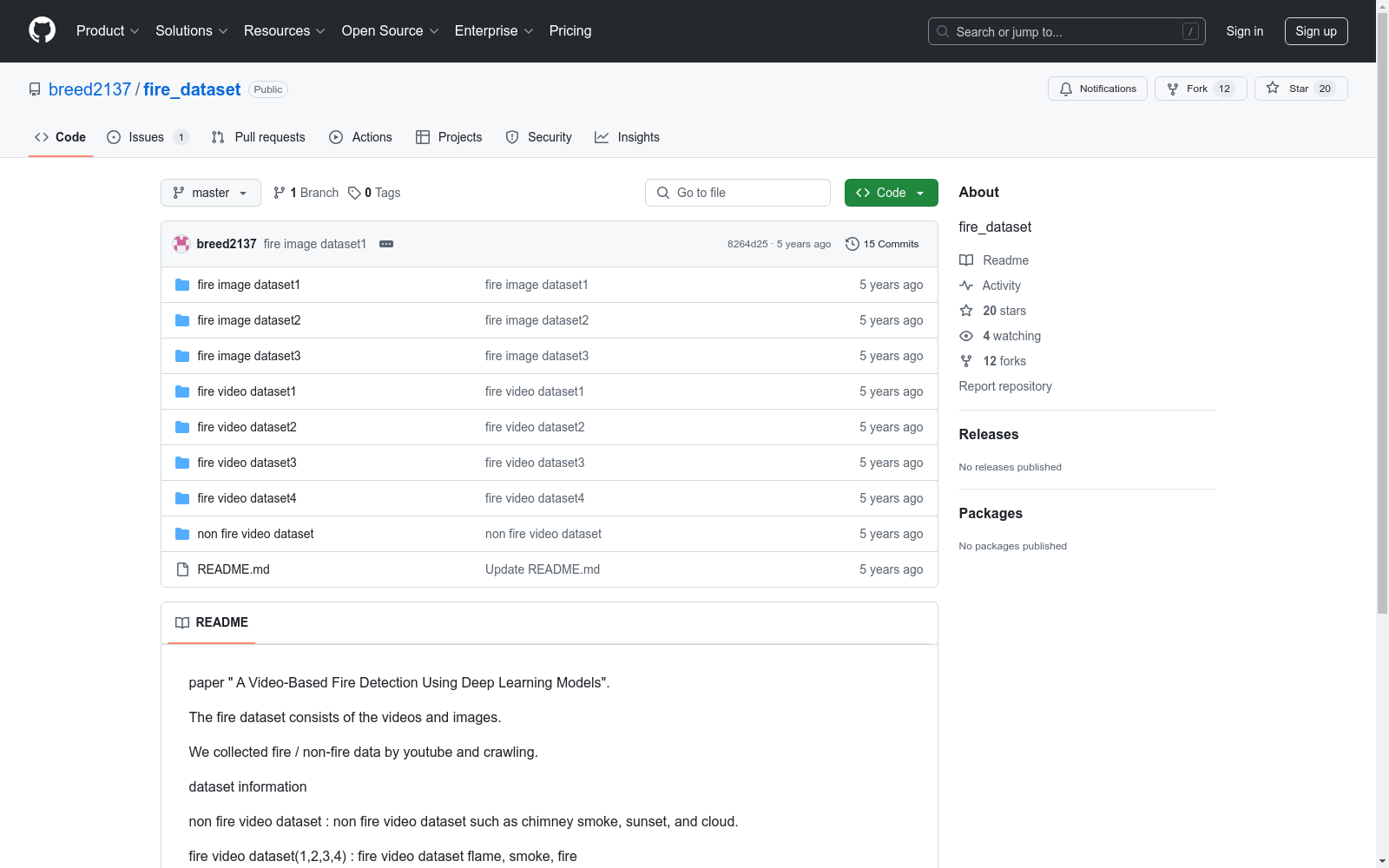Star the fire_dataset repository
1389x868 pixels.
tap(1300, 89)
